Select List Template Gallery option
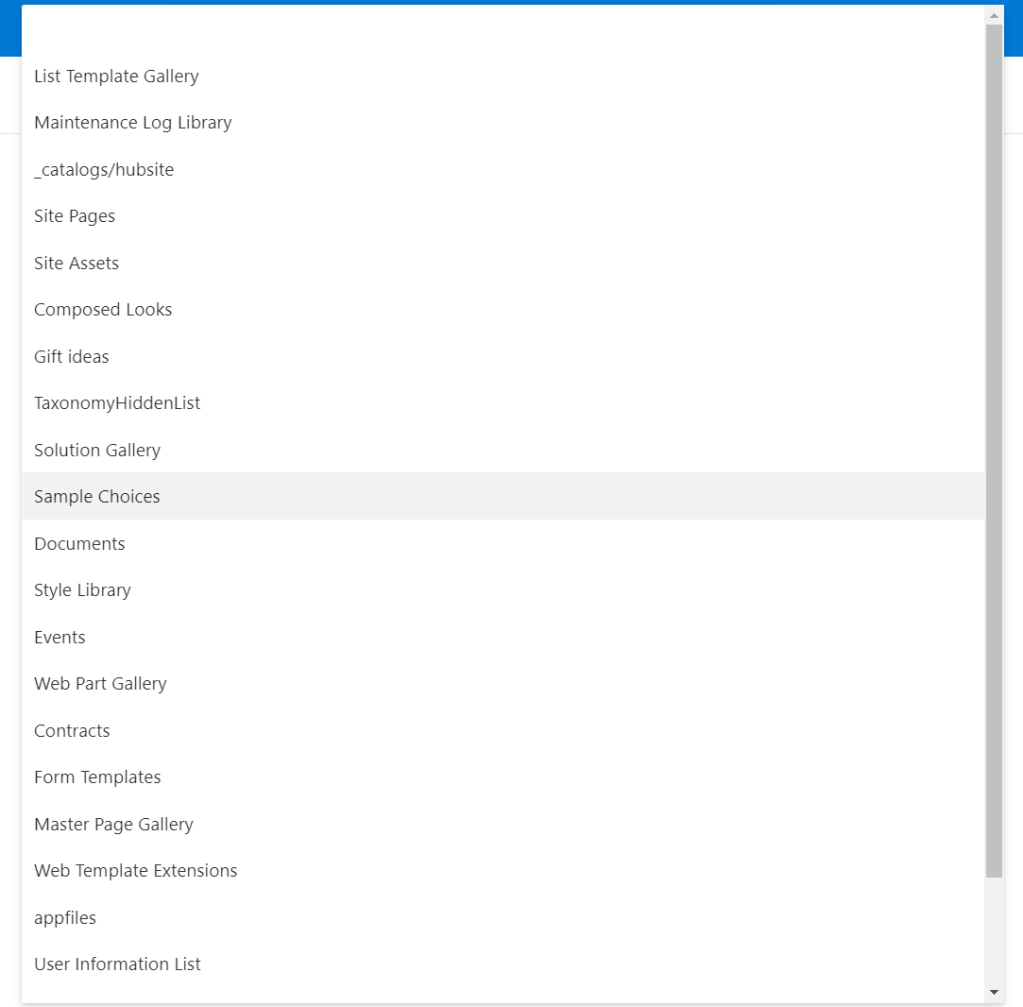This screenshot has width=1023, height=1007. pyautogui.click(x=116, y=76)
